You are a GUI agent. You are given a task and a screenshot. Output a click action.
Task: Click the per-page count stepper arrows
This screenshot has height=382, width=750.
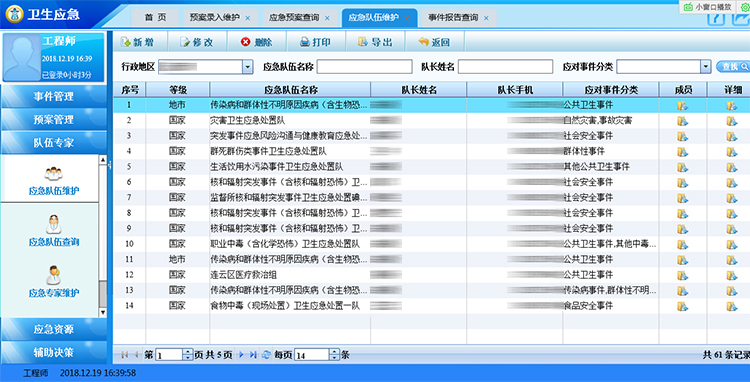[x=334, y=355]
